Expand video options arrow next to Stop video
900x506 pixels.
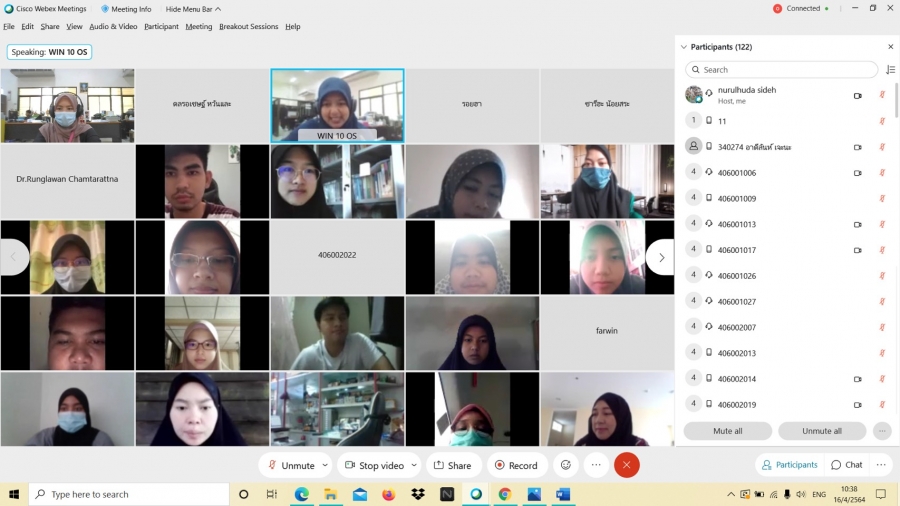414,465
